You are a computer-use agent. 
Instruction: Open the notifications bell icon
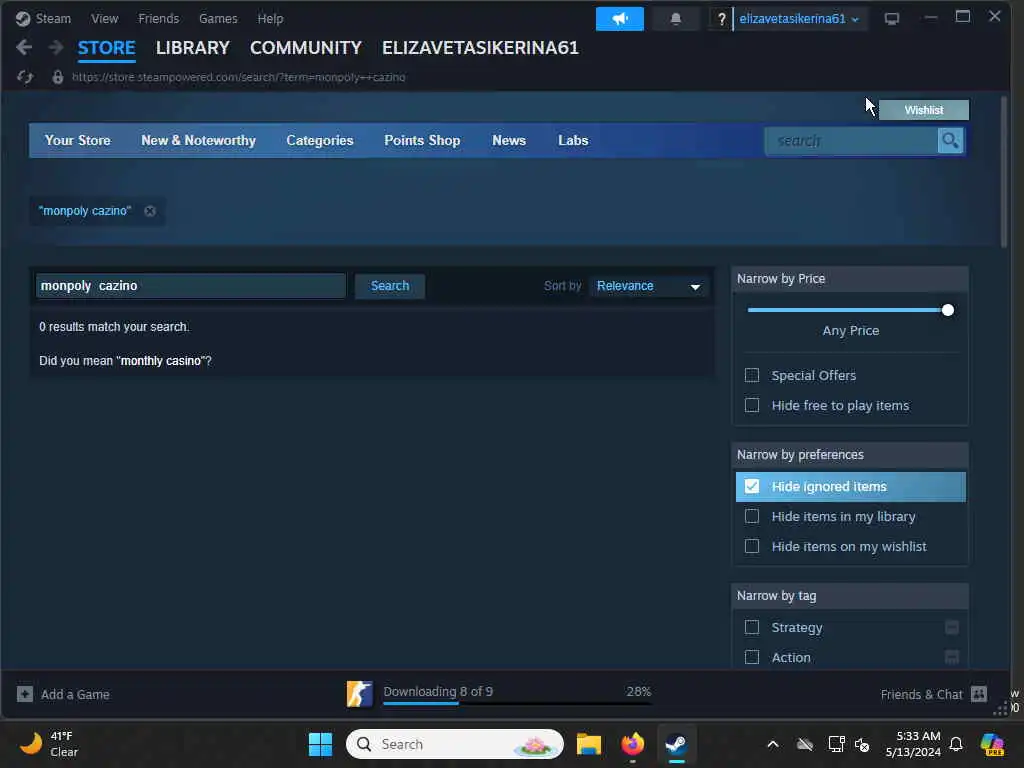[675, 19]
